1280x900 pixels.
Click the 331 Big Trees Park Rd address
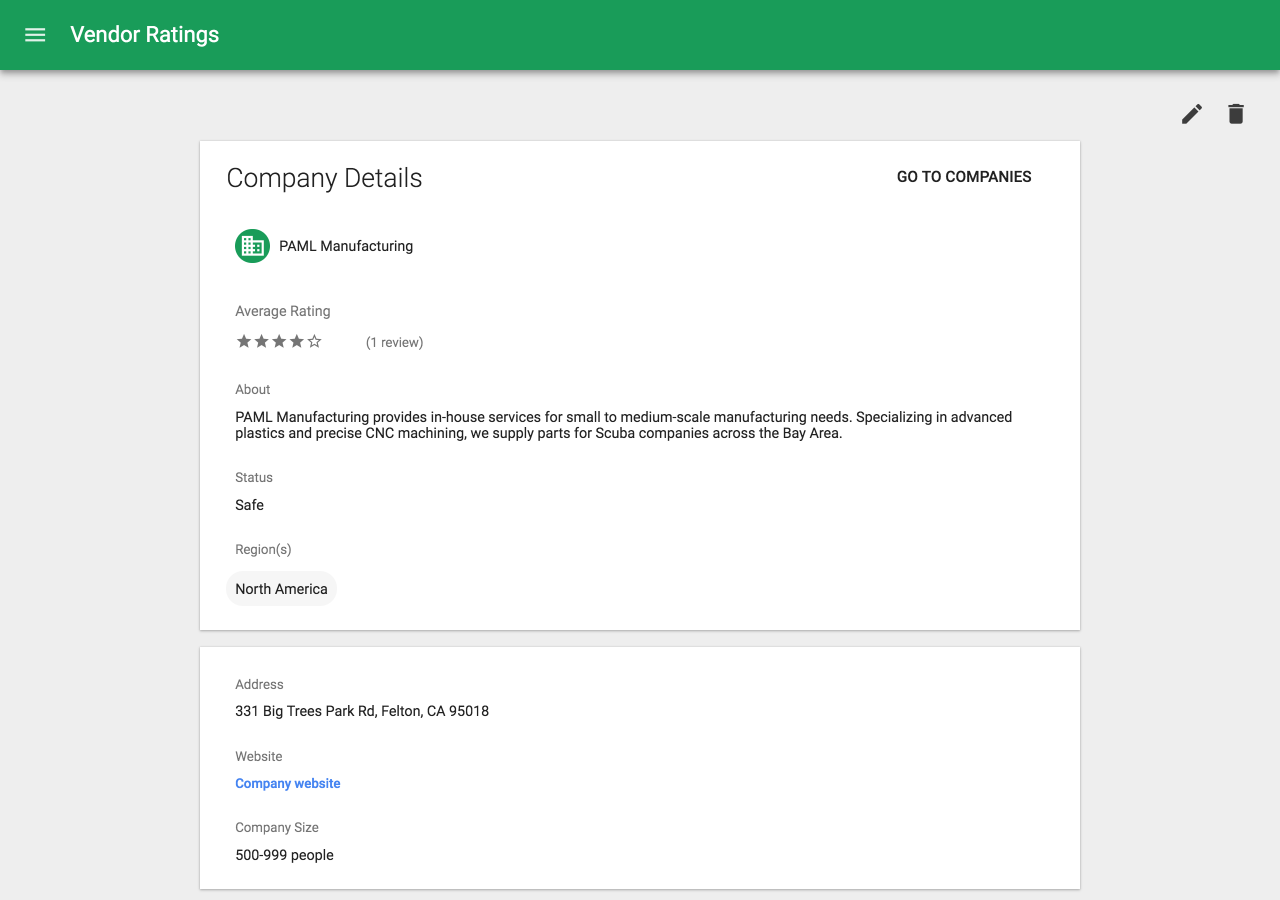[362, 712]
